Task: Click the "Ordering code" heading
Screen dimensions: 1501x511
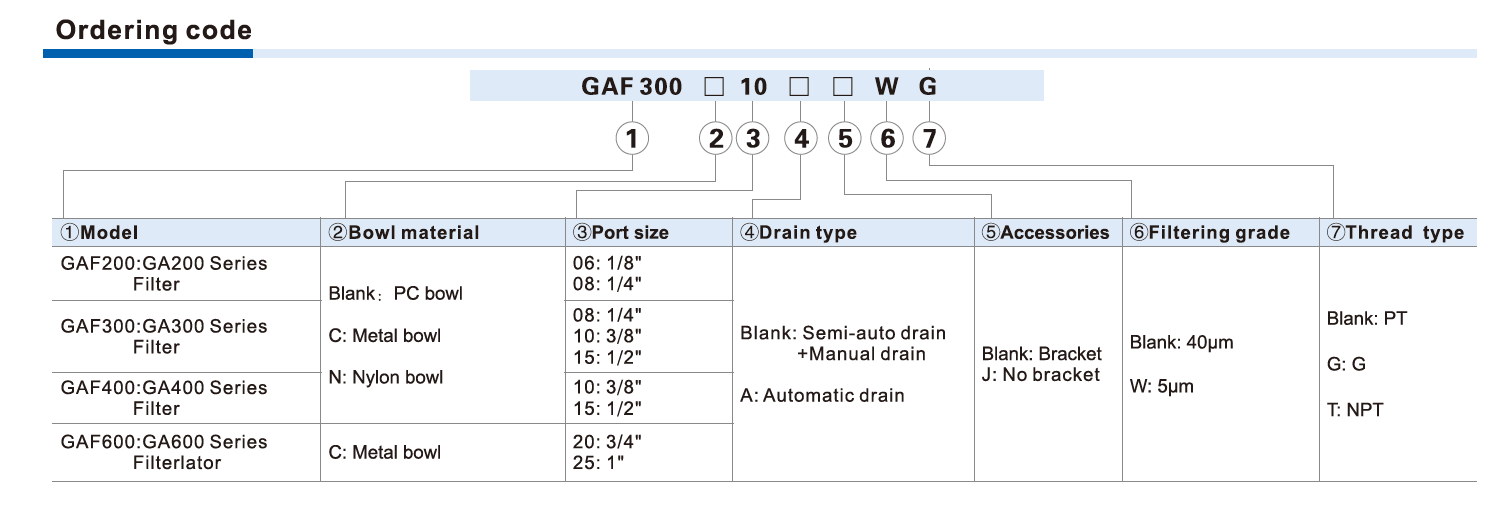Action: 154,31
